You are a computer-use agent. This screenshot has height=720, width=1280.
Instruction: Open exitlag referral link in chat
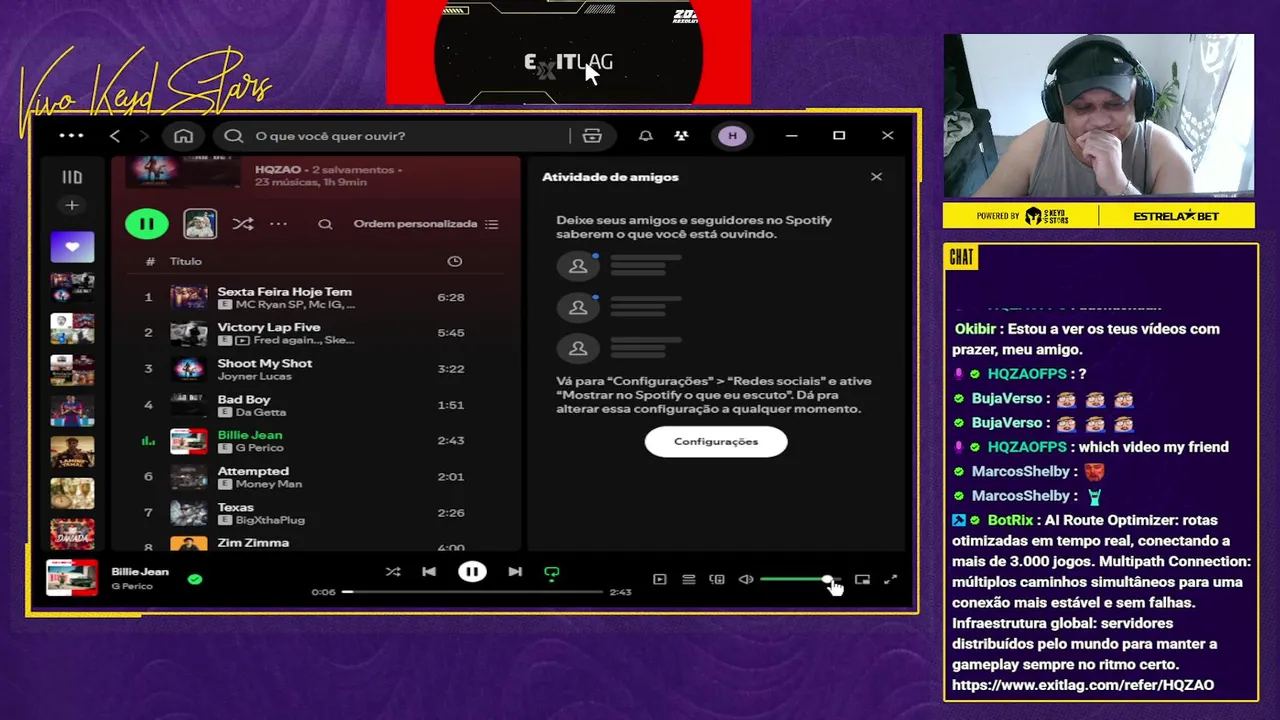[x=1083, y=685]
